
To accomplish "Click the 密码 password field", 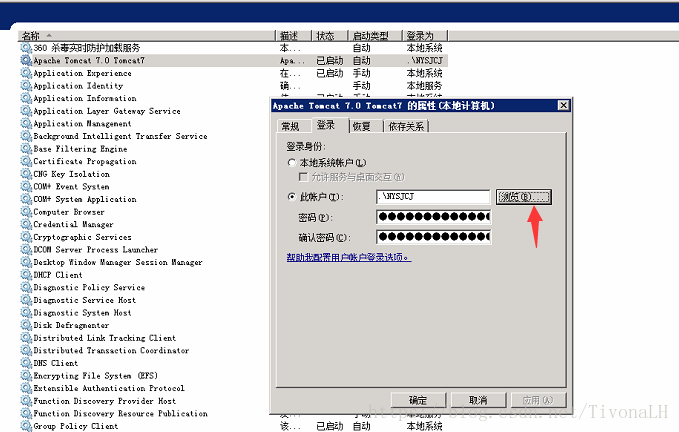I will point(433,216).
